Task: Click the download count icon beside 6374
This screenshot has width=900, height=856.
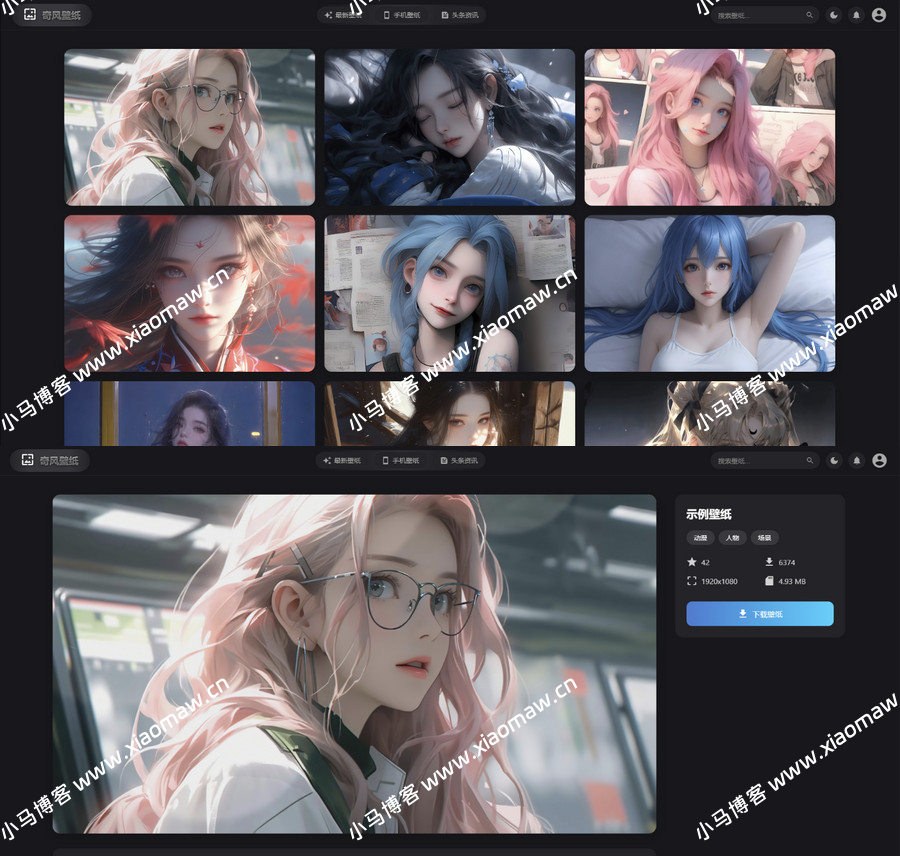Action: pos(769,563)
